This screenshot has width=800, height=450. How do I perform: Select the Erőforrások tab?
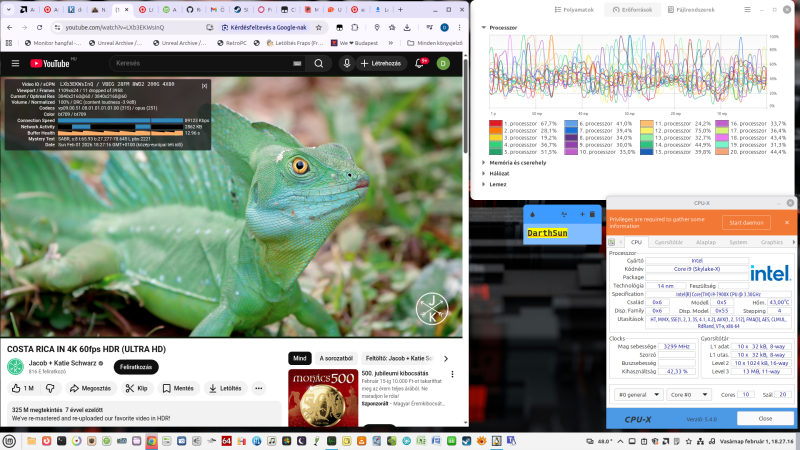(632, 10)
